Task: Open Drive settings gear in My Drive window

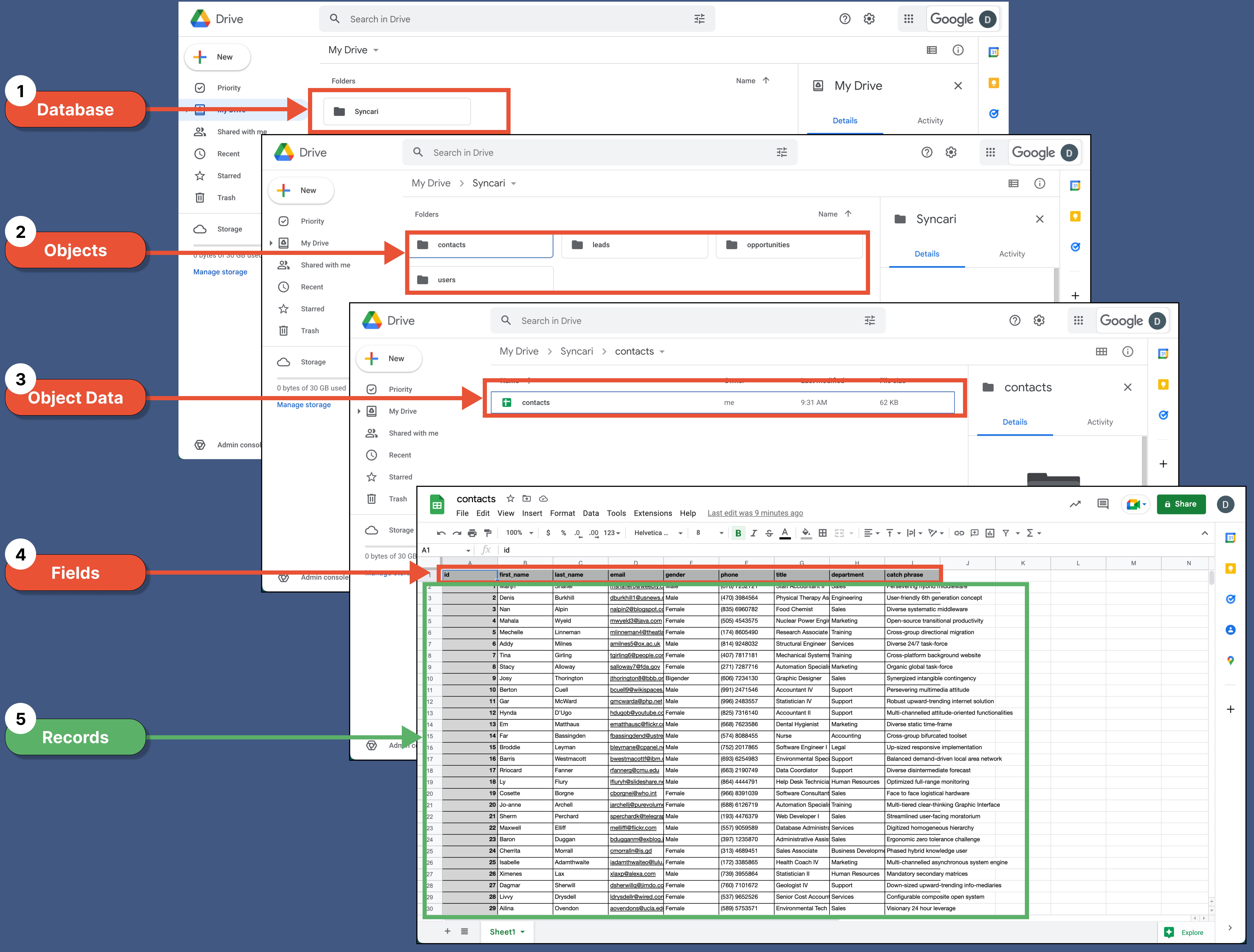Action: (x=869, y=19)
